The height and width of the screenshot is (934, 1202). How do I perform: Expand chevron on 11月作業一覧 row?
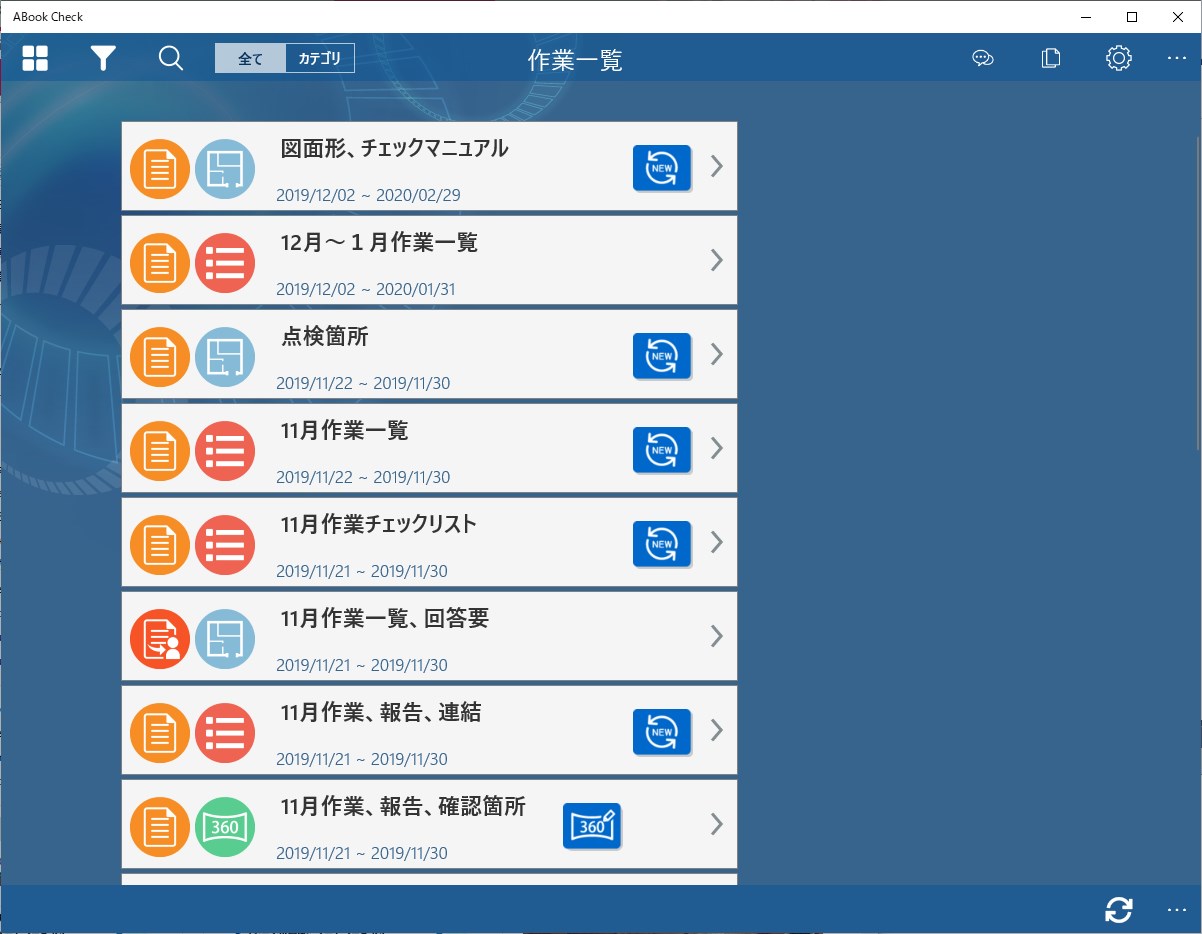point(716,448)
